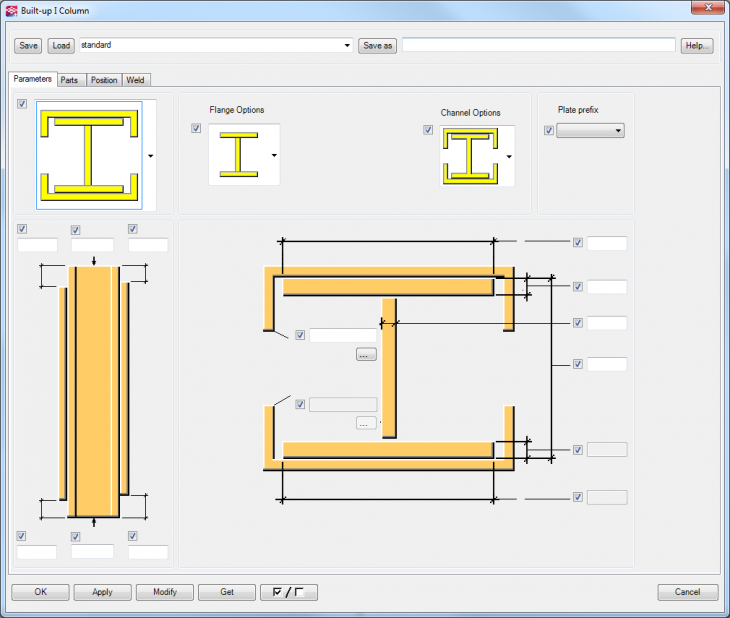Click the large built-up I column profile icon
Image resolution: width=730 pixels, height=618 pixels.
coord(88,155)
